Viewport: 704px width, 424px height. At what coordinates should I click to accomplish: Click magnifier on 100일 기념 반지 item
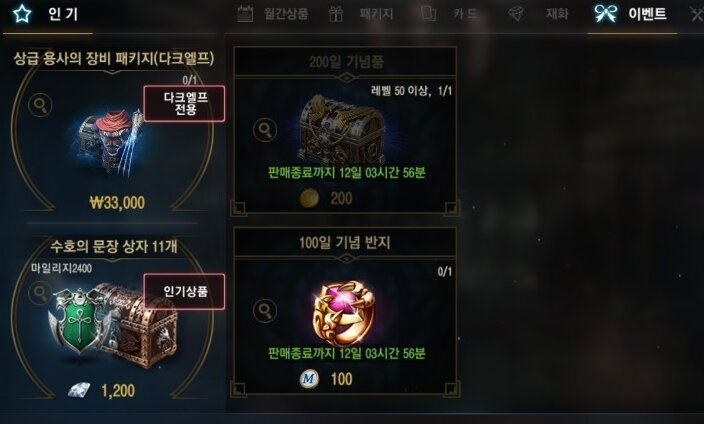pos(265,310)
